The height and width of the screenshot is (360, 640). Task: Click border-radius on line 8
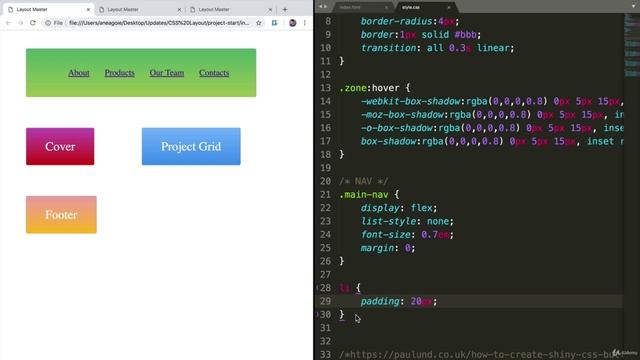[396, 21]
